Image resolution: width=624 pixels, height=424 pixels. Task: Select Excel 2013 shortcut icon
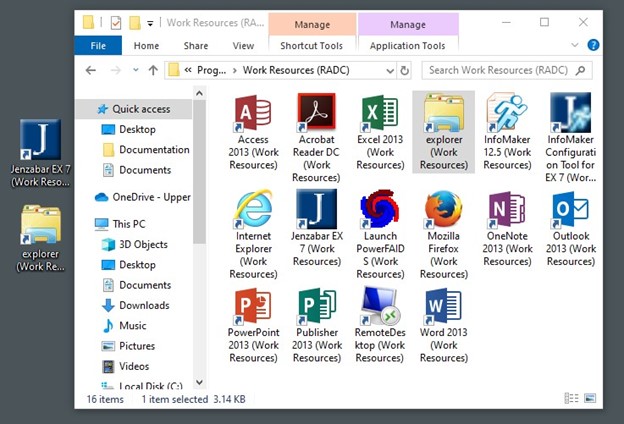[x=380, y=131]
